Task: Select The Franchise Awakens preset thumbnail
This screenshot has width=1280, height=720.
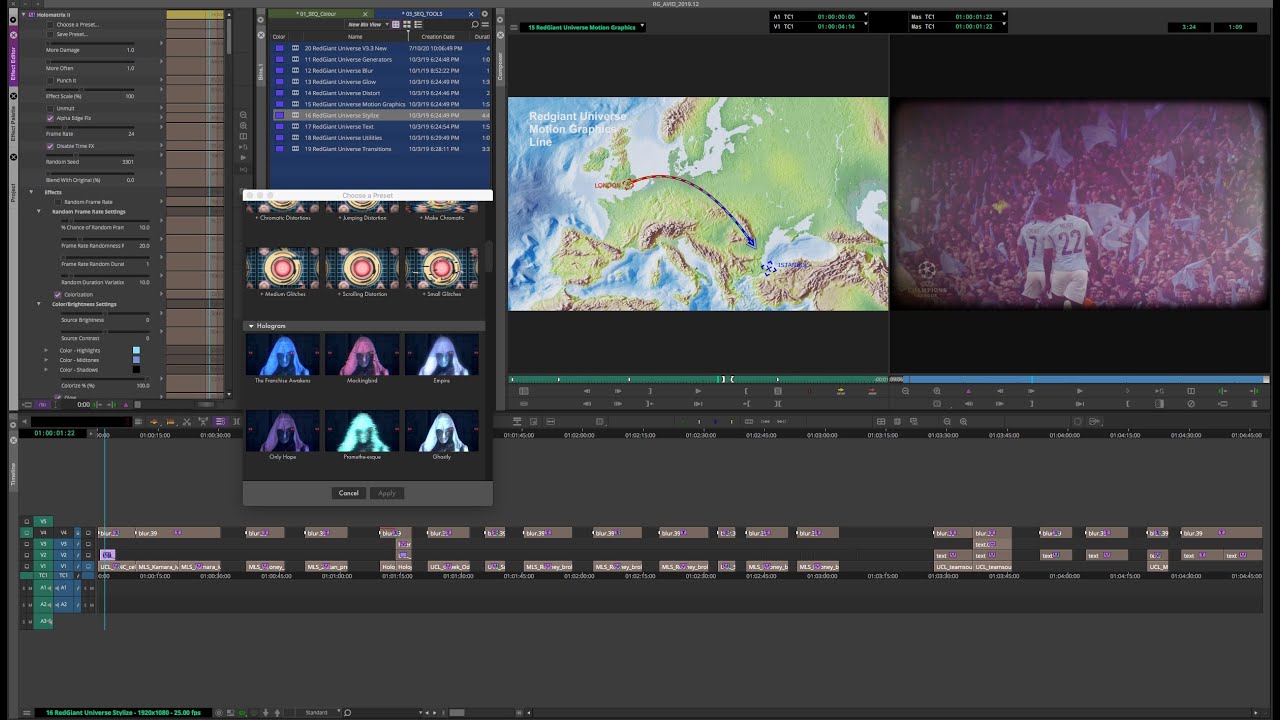Action: coord(283,355)
